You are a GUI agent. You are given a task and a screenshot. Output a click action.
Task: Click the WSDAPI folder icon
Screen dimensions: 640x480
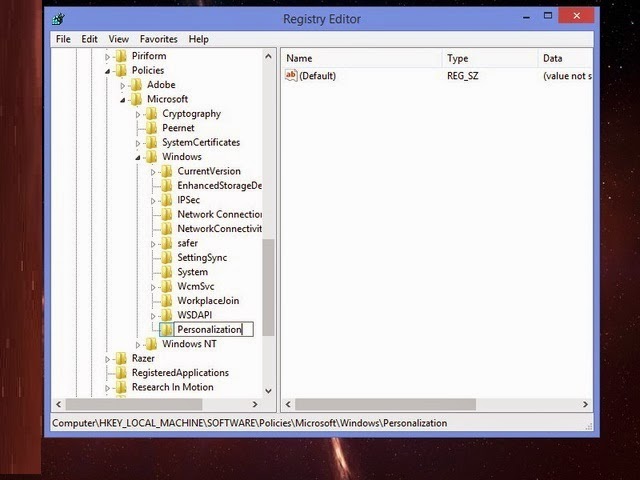pos(166,315)
